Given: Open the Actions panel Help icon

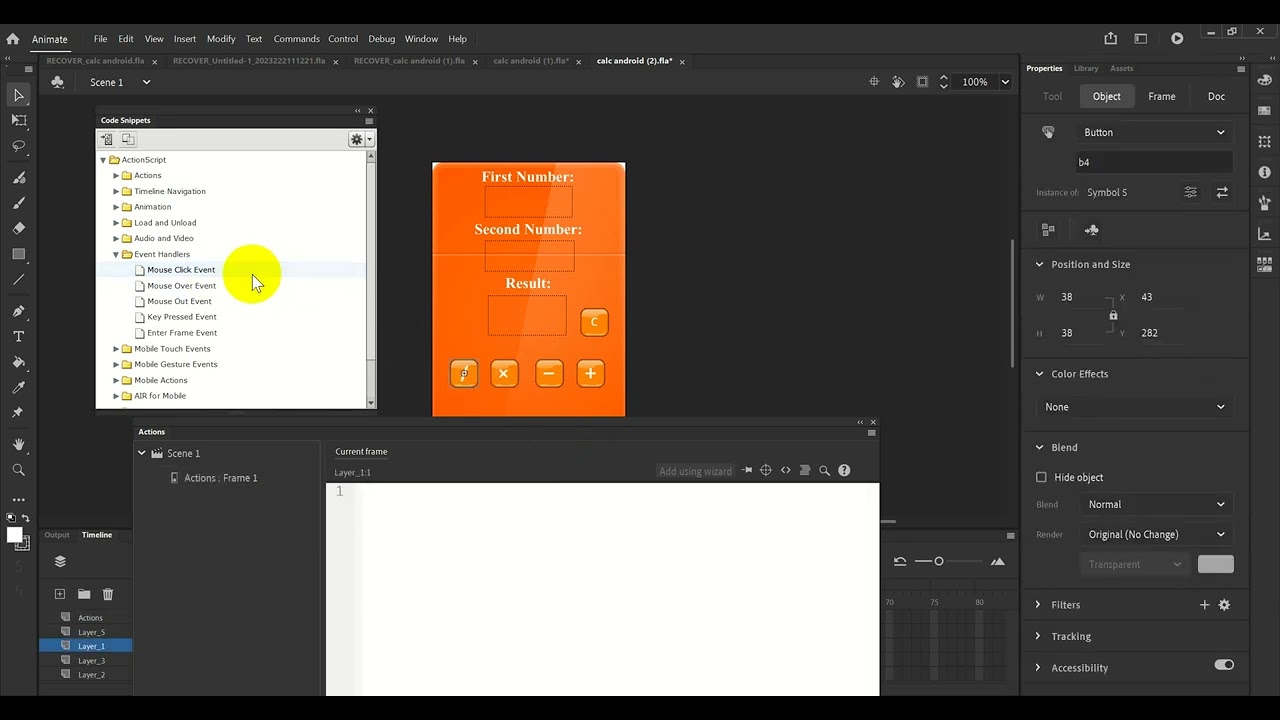Looking at the screenshot, I should coord(844,470).
